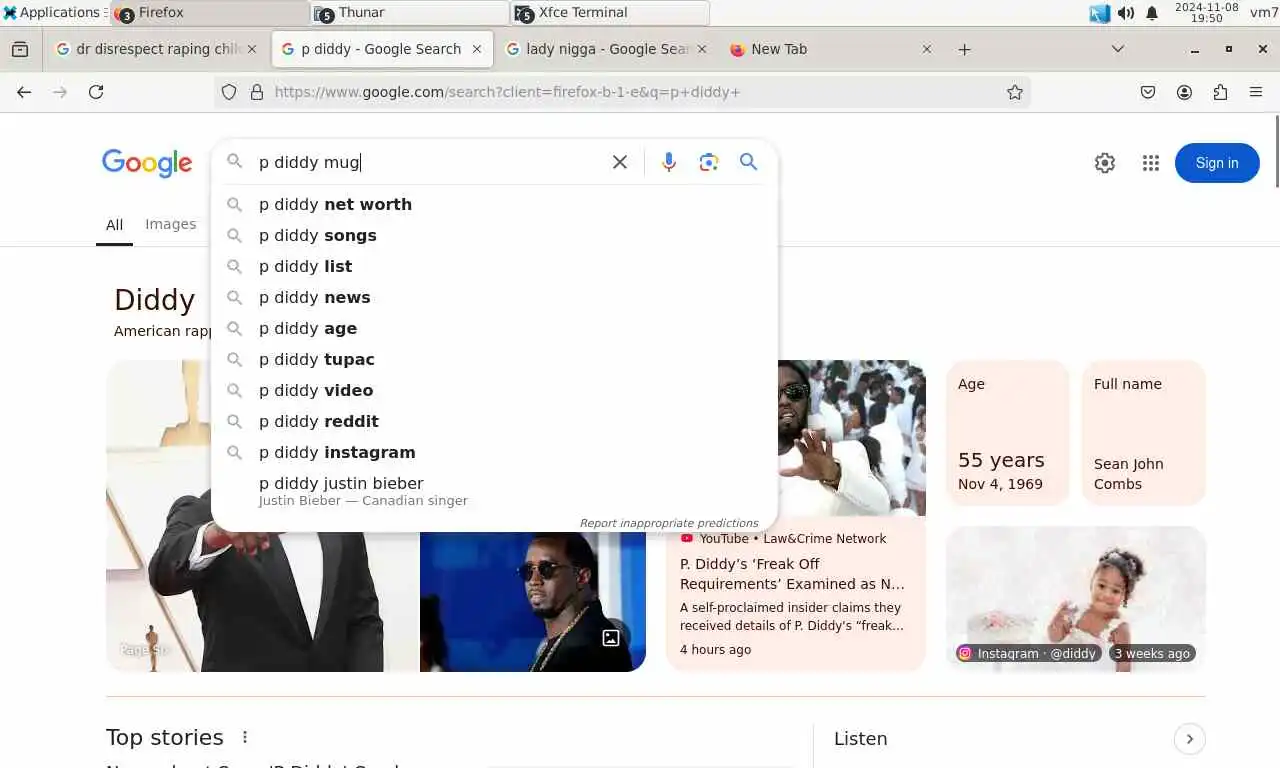
Task: Choose suggestion 'p diddy video'
Action: [x=494, y=390]
